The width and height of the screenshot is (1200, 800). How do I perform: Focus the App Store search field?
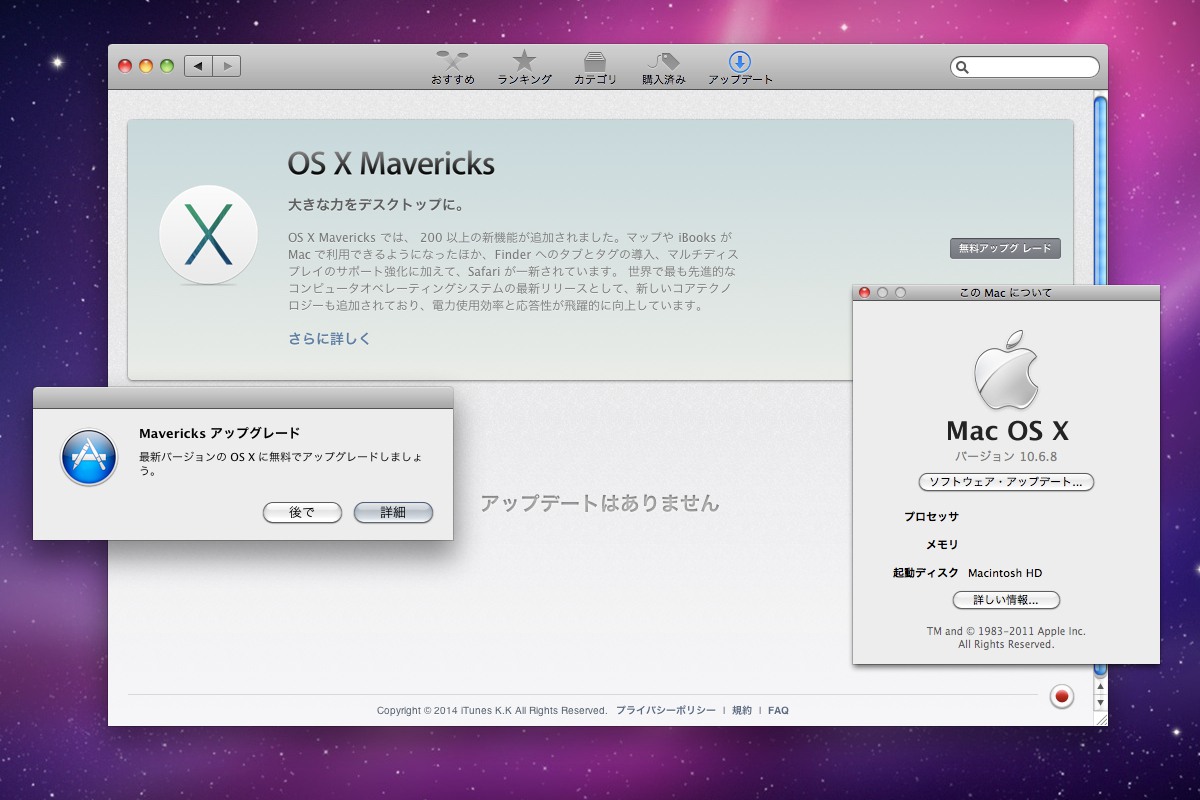pyautogui.click(x=1024, y=67)
